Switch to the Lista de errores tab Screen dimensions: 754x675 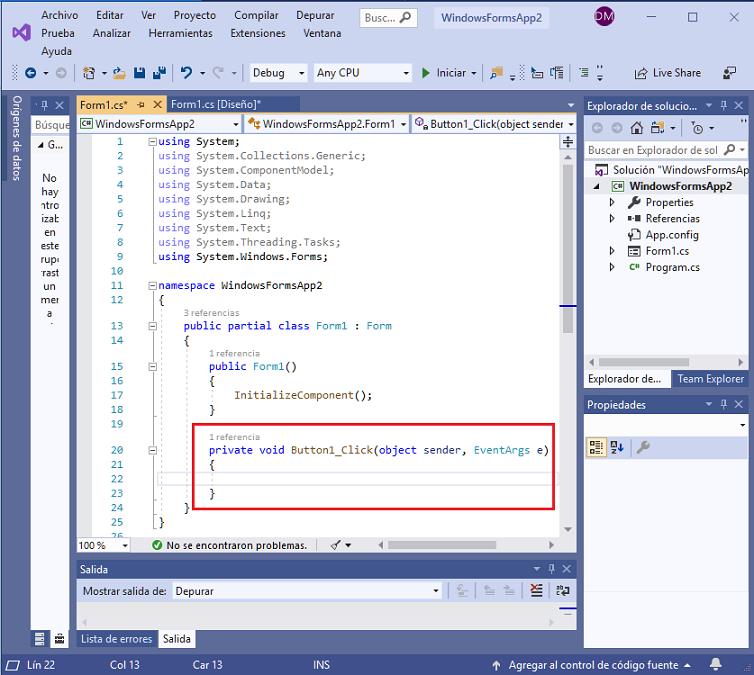coord(116,638)
